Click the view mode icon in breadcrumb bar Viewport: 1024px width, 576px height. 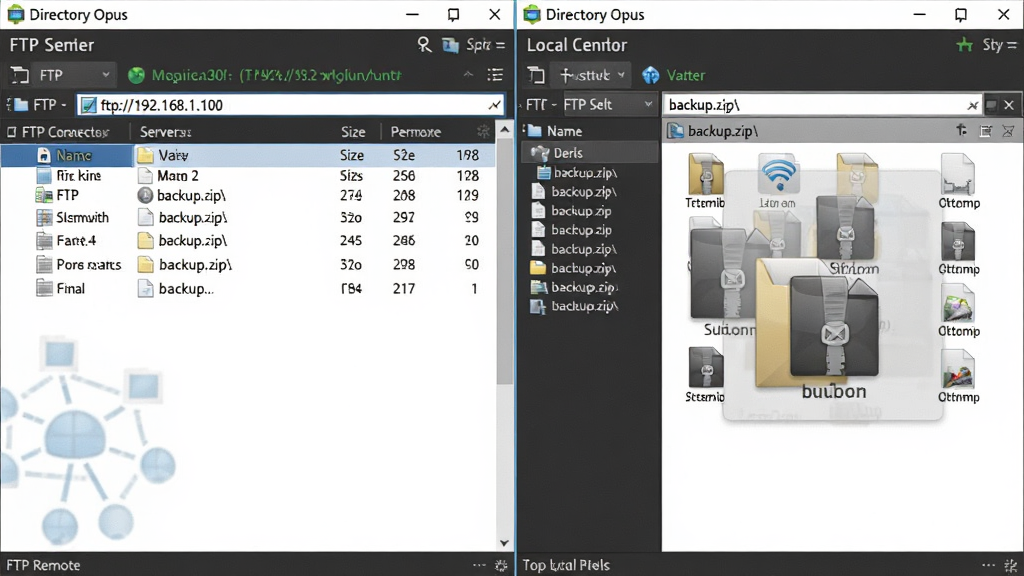985,131
